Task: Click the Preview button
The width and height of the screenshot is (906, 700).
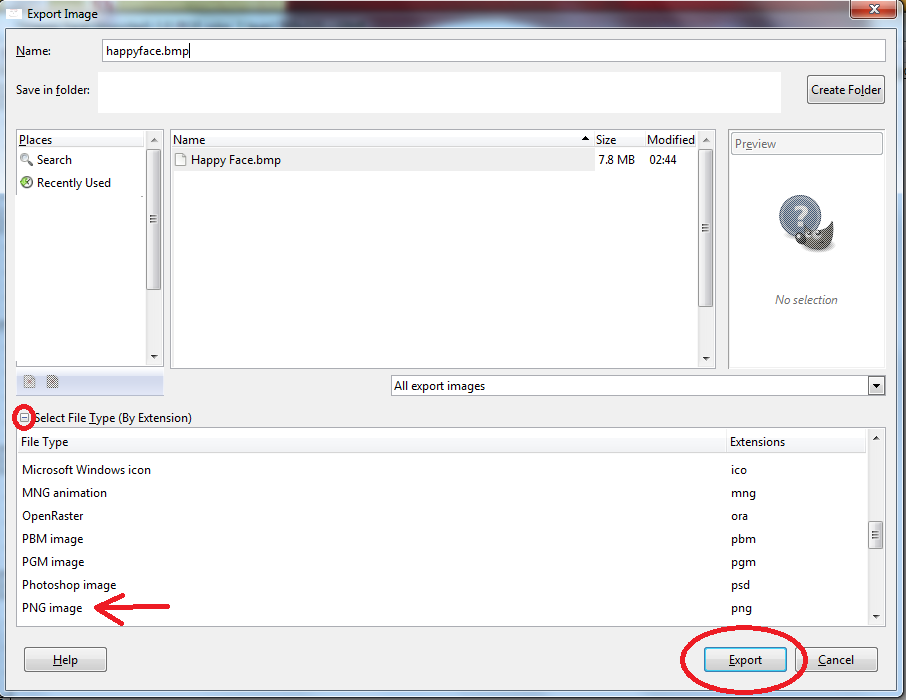Action: click(x=807, y=143)
